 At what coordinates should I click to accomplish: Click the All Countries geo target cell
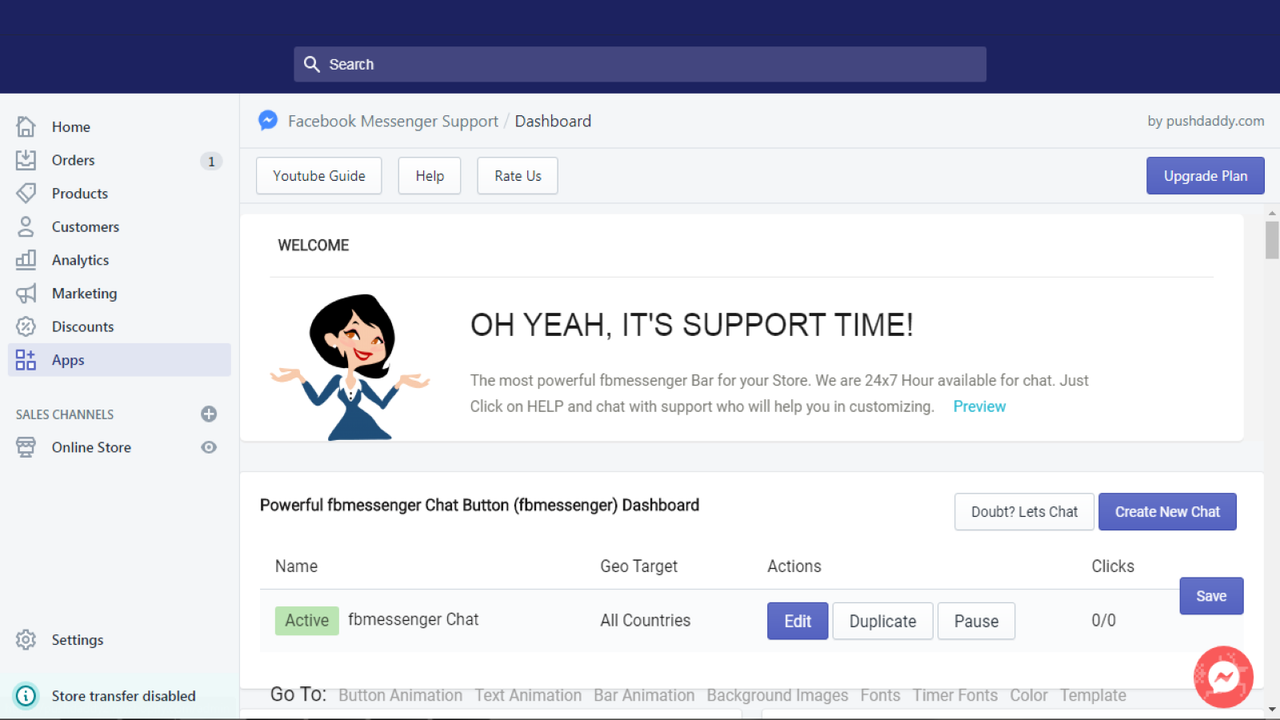pos(645,620)
